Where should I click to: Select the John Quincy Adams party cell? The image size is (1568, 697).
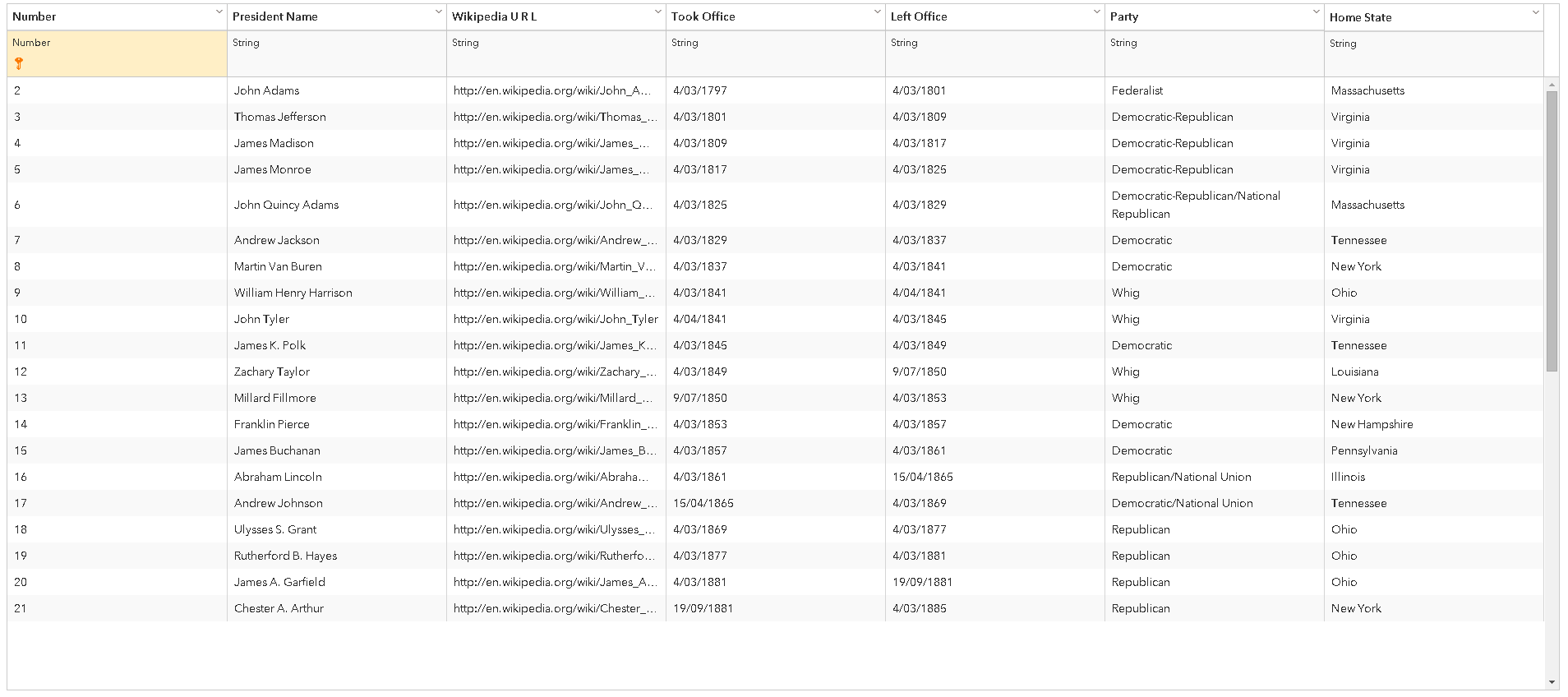(1196, 205)
